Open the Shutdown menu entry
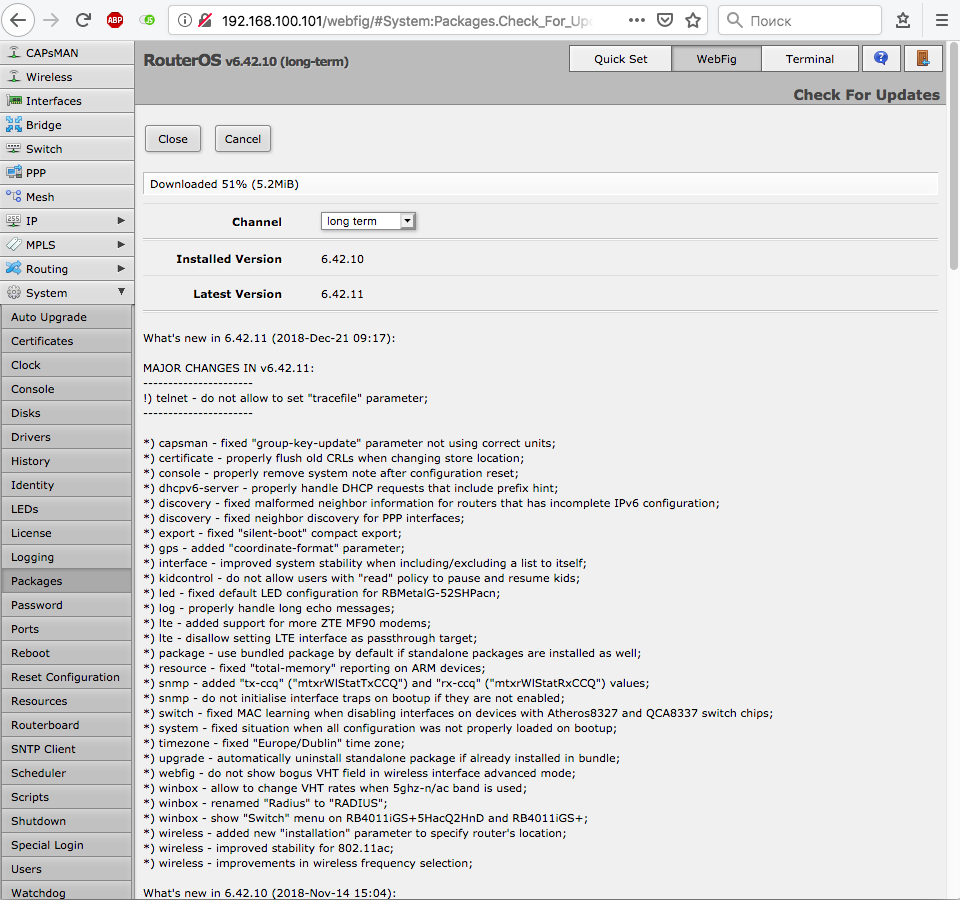This screenshot has height=900, width=960. click(66, 821)
